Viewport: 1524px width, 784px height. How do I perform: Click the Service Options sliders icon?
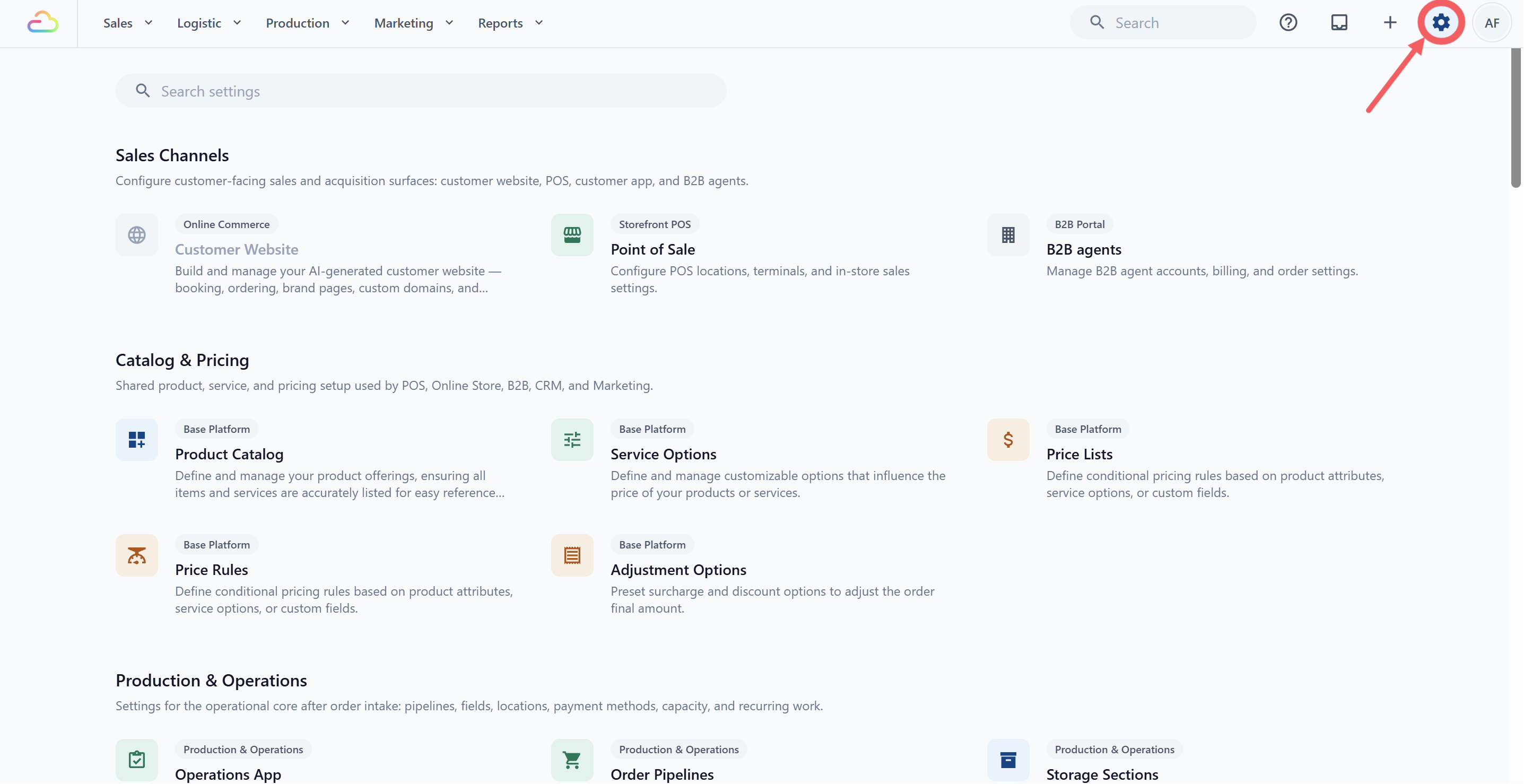tap(572, 440)
